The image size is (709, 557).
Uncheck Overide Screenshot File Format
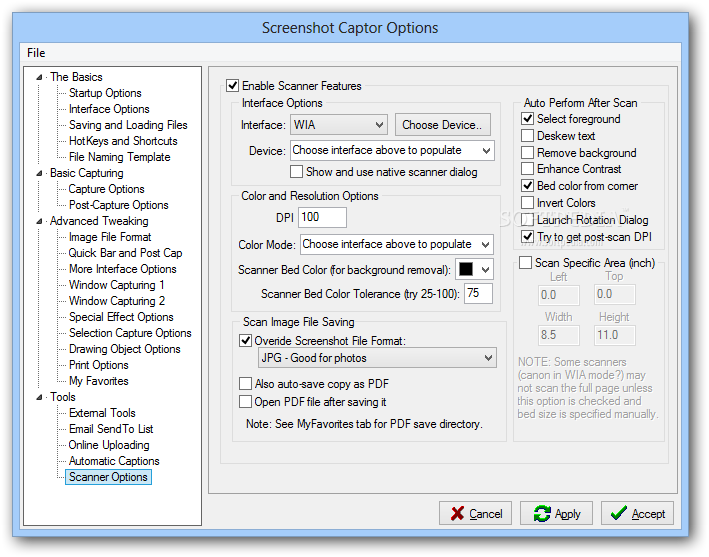(x=245, y=340)
